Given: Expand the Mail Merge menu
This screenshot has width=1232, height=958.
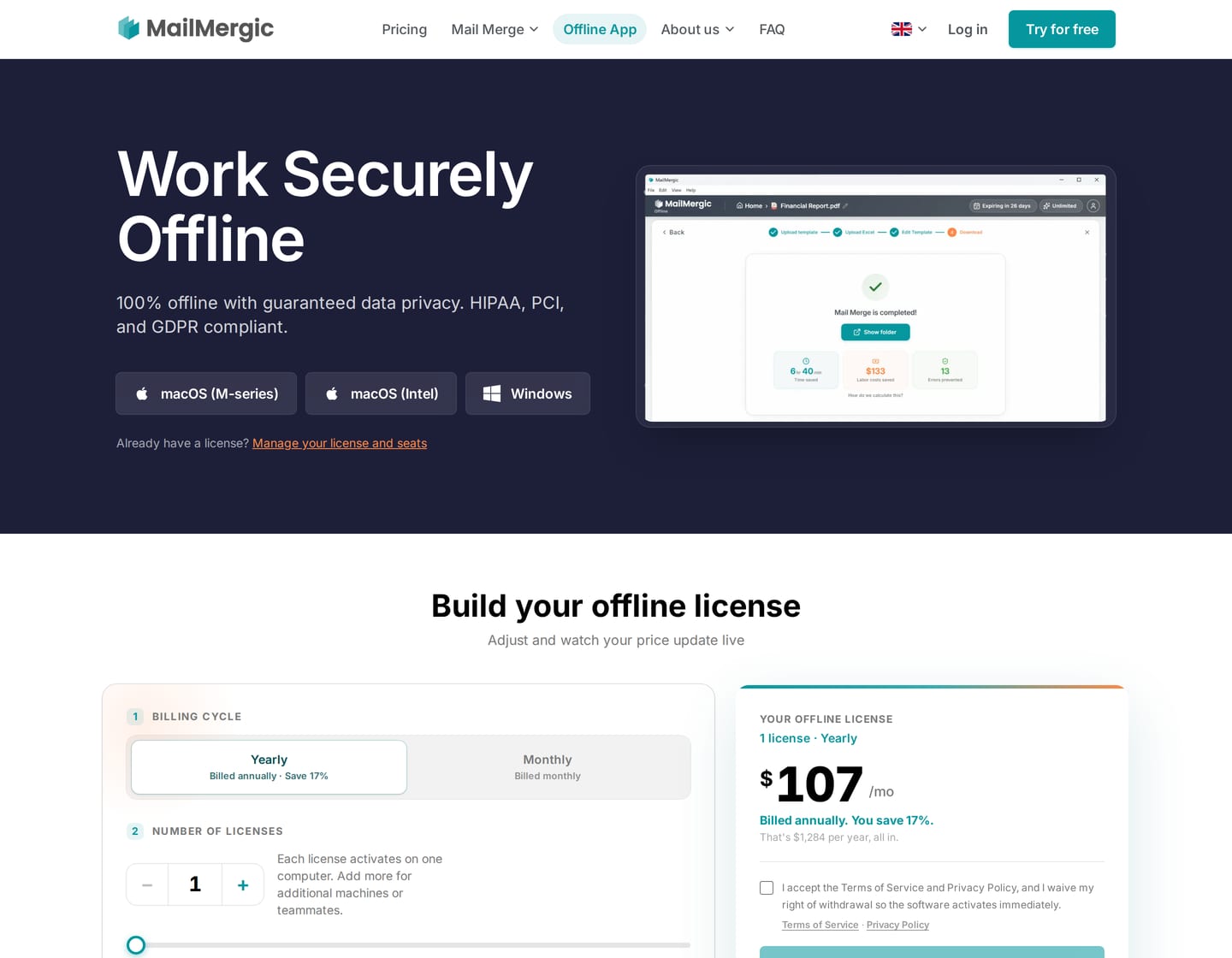Looking at the screenshot, I should click(495, 29).
